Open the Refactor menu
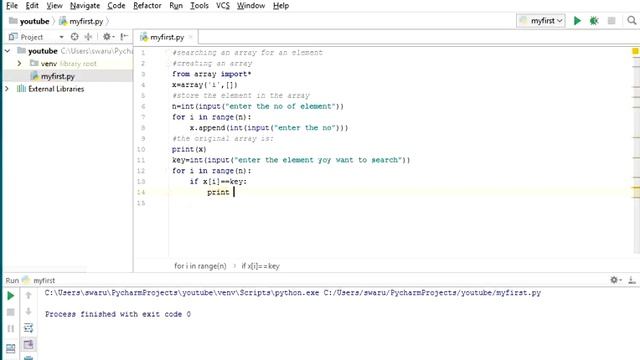 (147, 6)
